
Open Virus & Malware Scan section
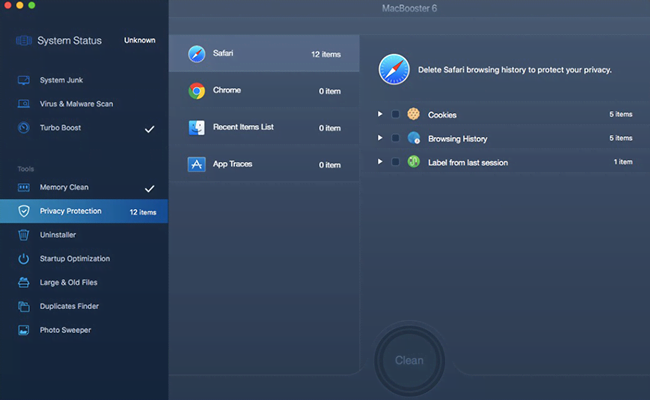coord(84,104)
